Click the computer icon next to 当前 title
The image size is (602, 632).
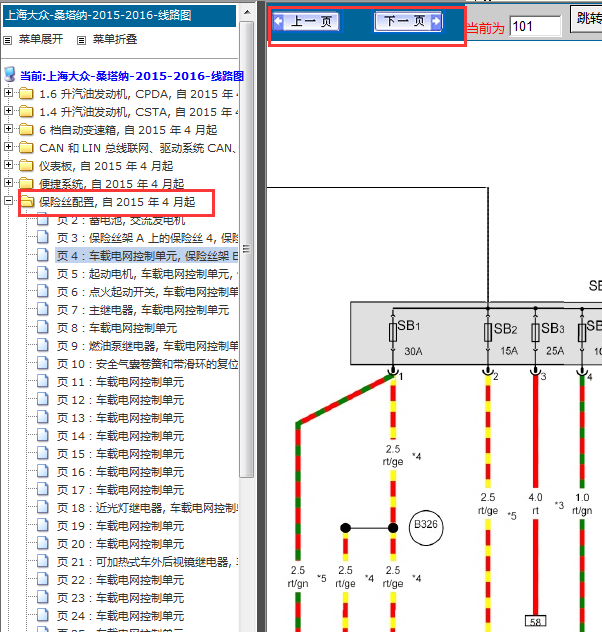pos(10,75)
